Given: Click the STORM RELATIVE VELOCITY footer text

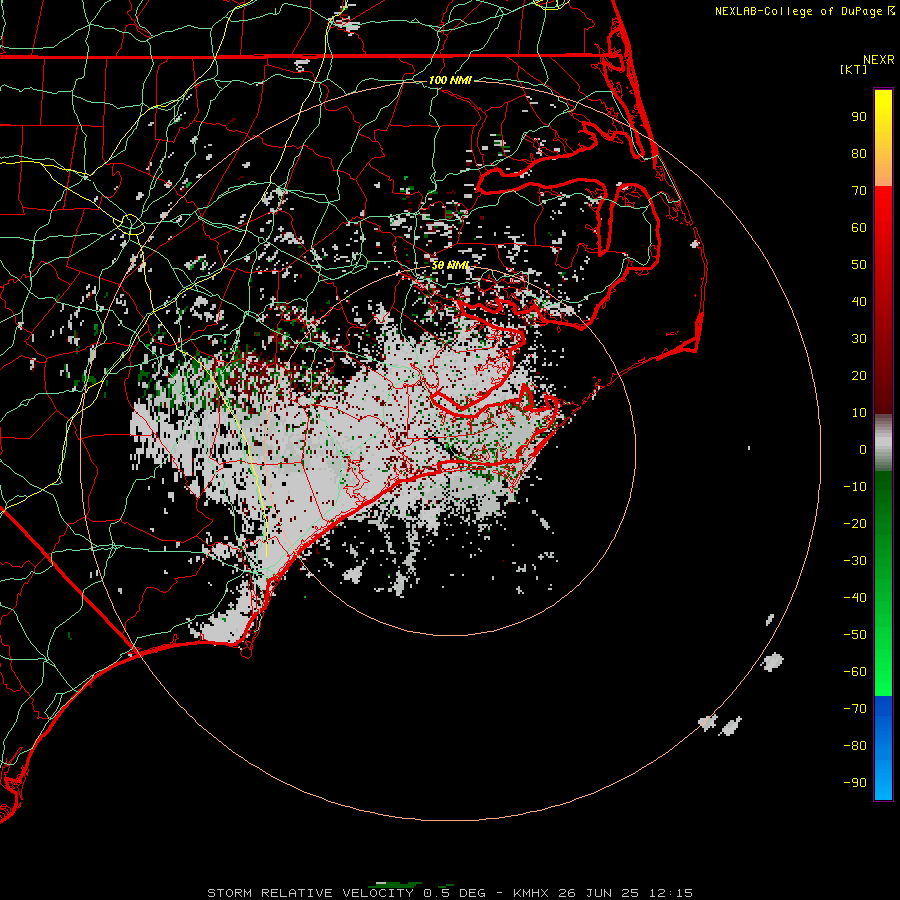Looking at the screenshot, I should coord(312,893).
